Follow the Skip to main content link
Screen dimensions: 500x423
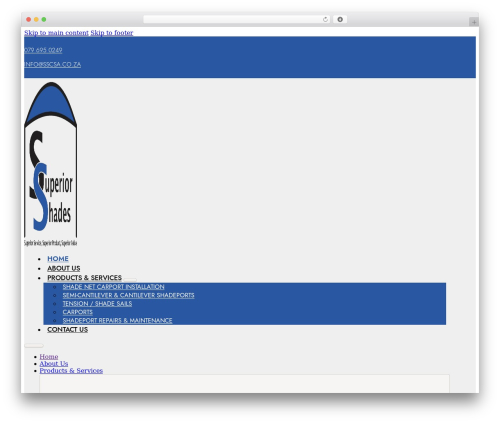pyautogui.click(x=56, y=33)
